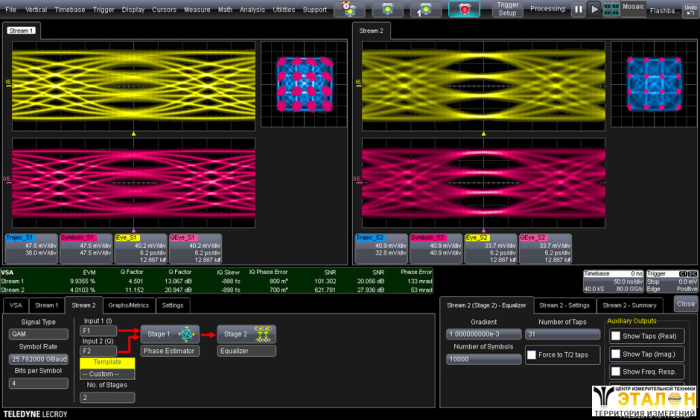Open the Signal Type QAM dropdown
The width and height of the screenshot is (700, 420).
pyautogui.click(x=39, y=336)
